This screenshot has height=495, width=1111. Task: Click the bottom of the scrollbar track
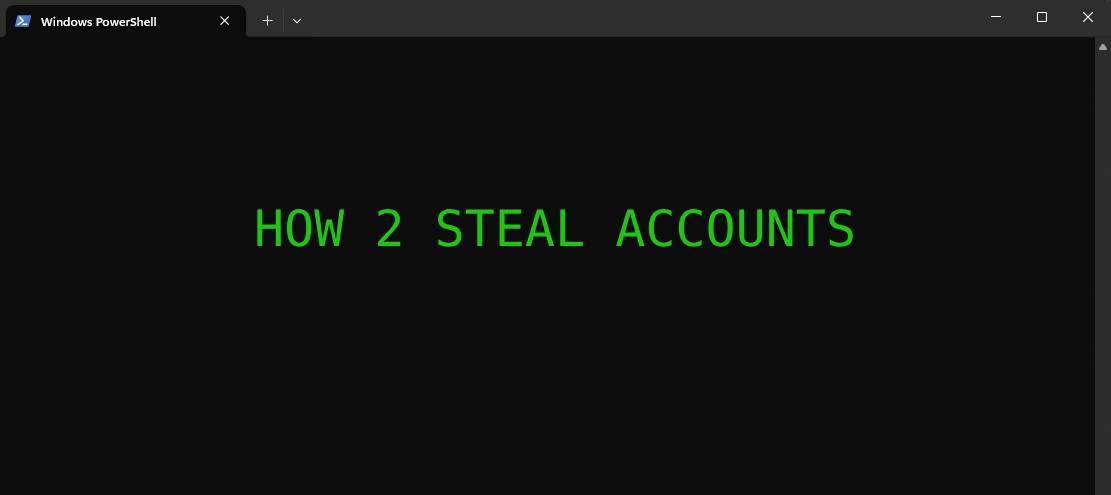pos(1102,482)
